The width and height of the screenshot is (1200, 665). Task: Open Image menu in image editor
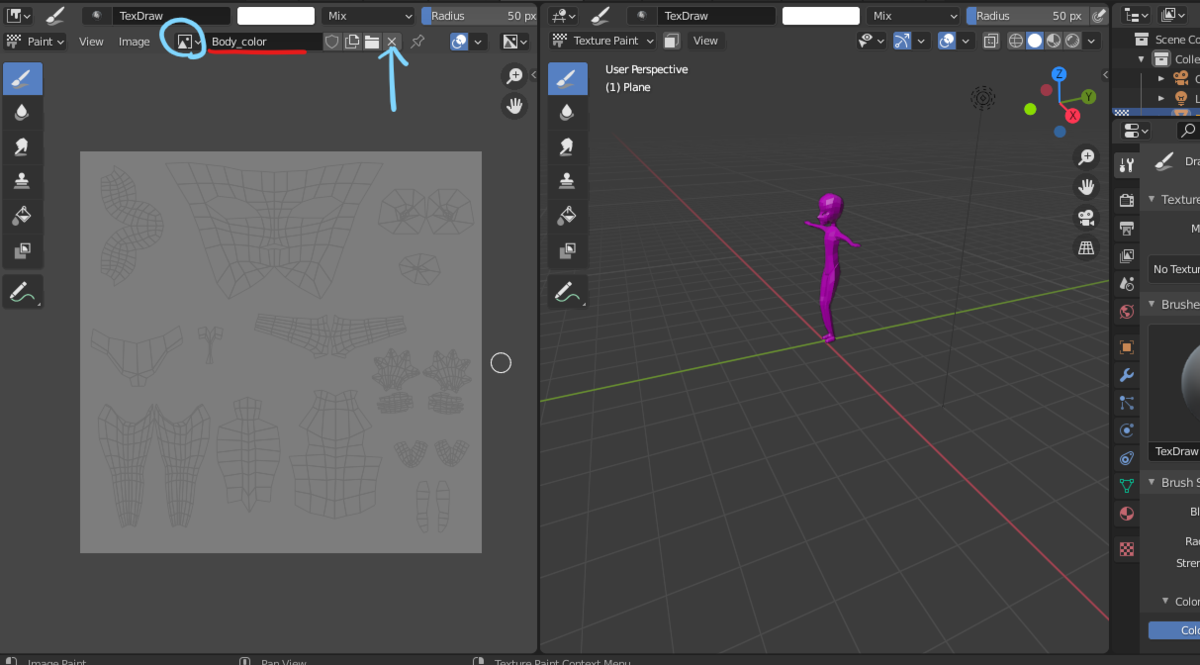[134, 41]
